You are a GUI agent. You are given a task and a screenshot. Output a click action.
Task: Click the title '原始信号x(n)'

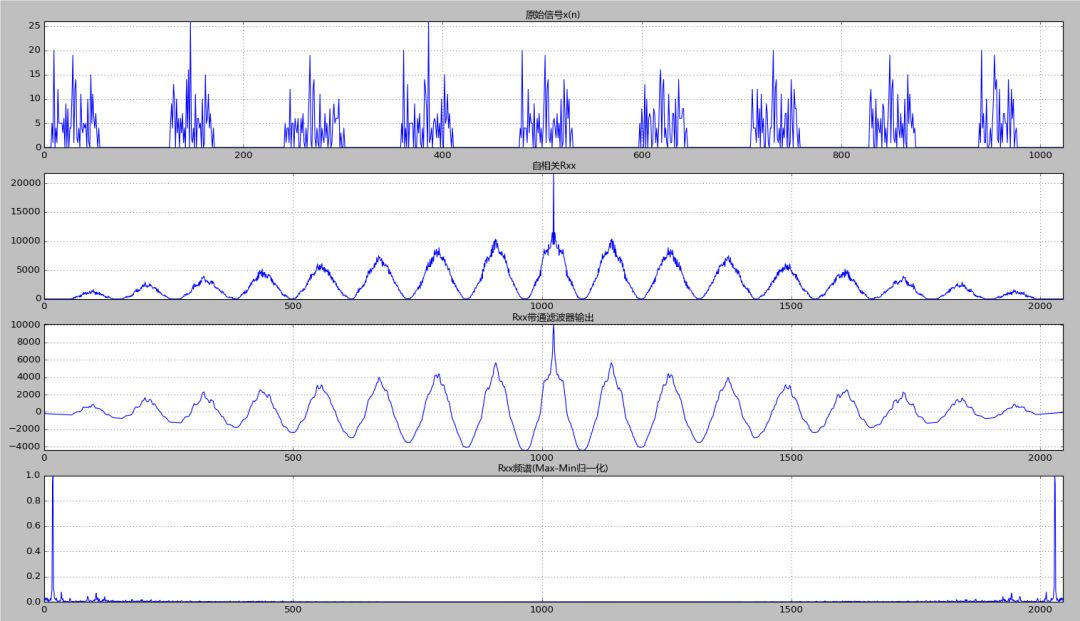pyautogui.click(x=552, y=14)
